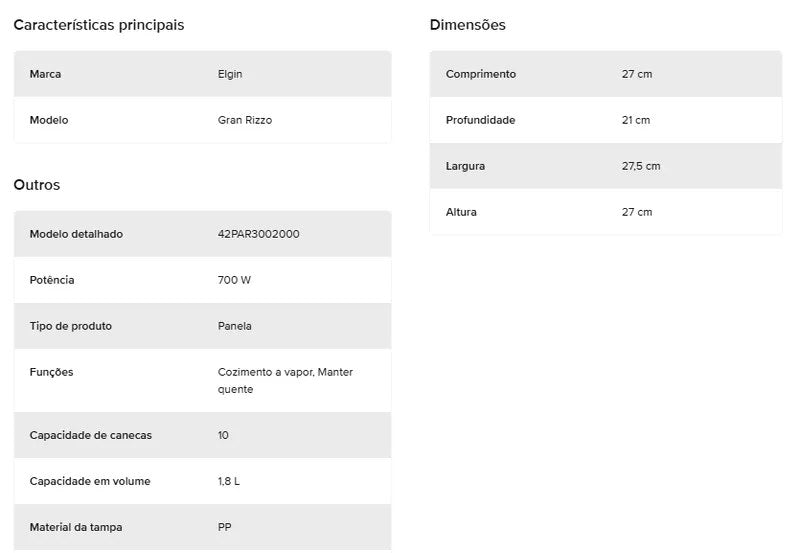Select the Altura dimension row

(606, 212)
